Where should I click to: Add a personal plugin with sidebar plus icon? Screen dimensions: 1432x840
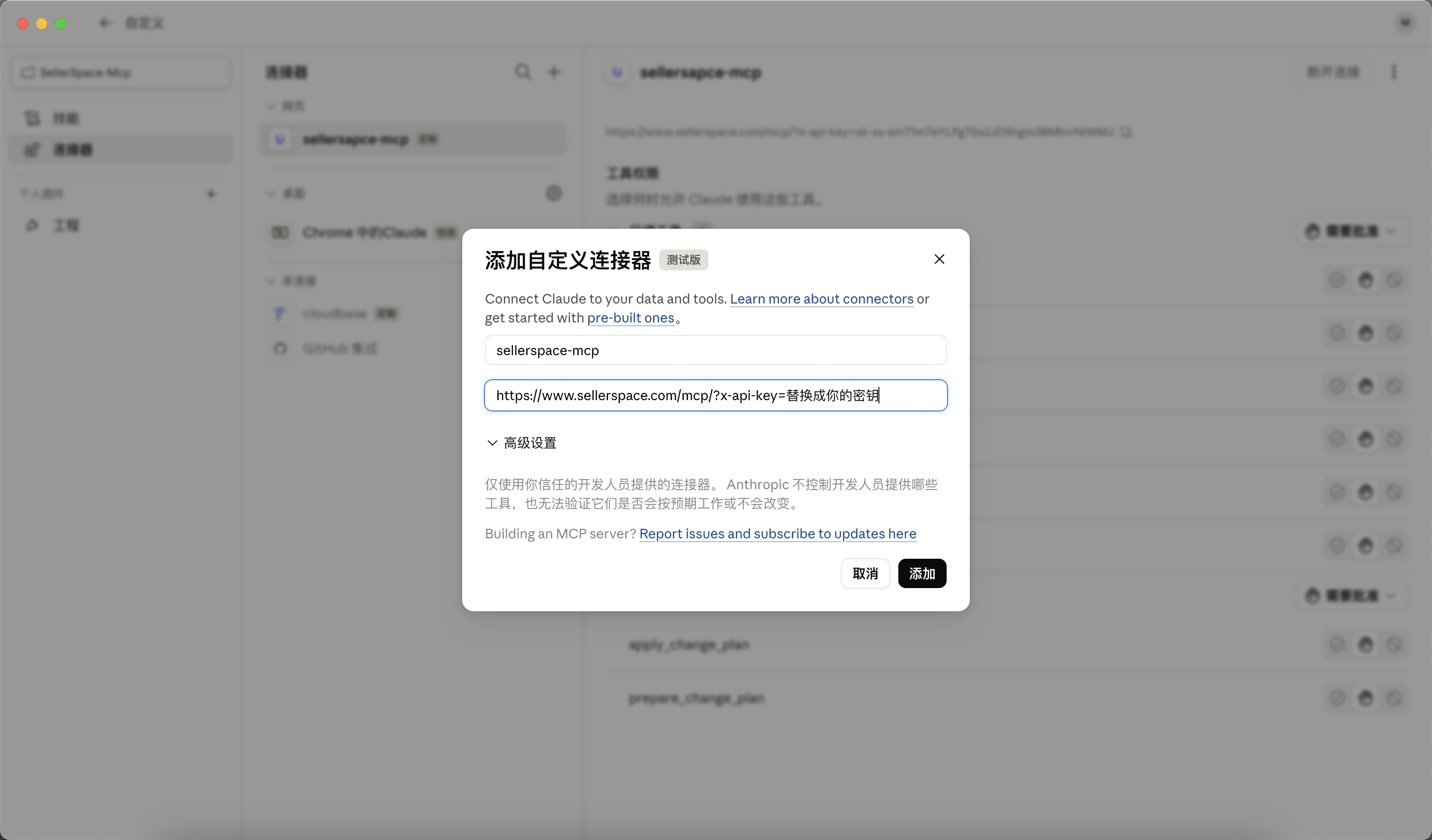[211, 194]
